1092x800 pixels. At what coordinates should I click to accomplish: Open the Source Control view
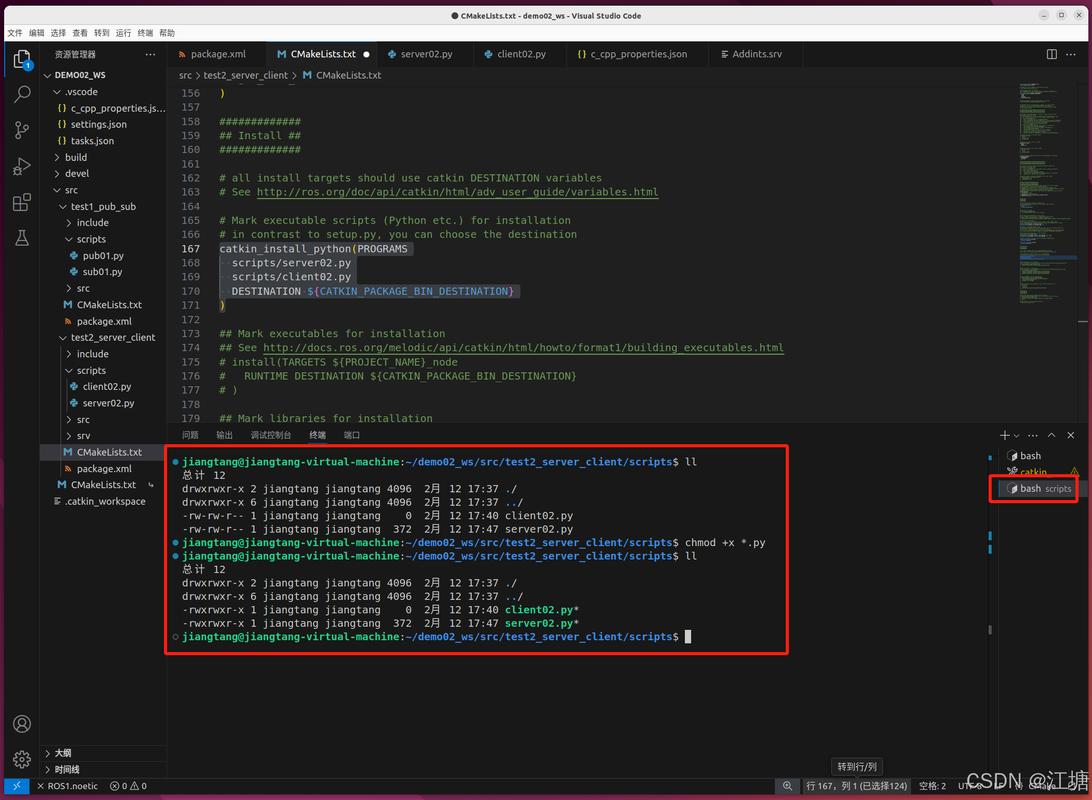coord(22,130)
